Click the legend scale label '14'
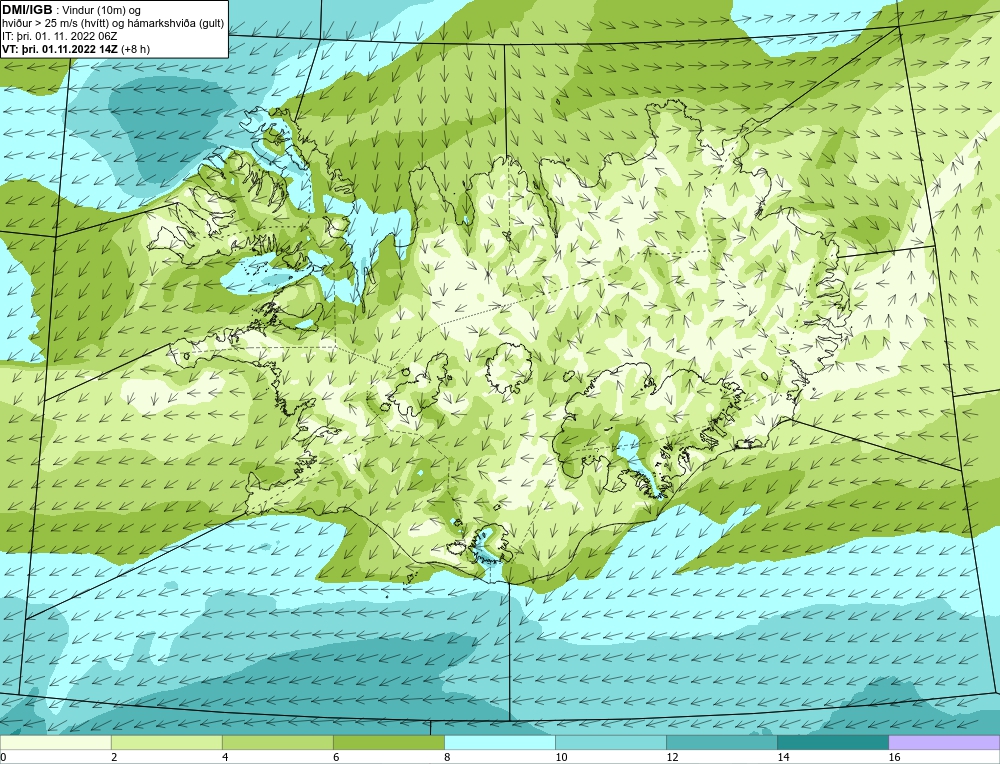 (783, 757)
